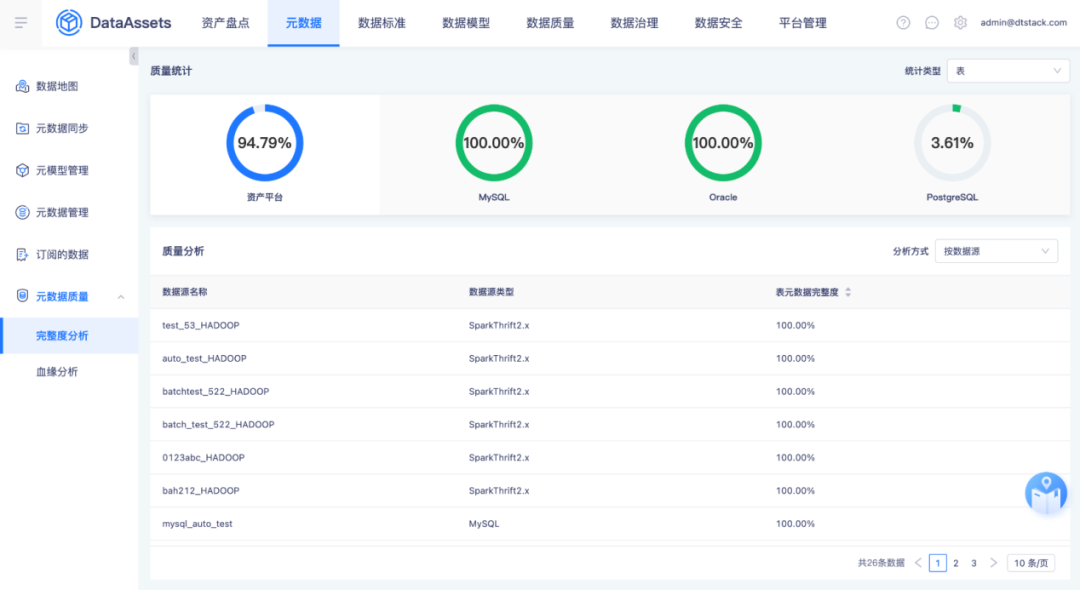Switch to the 数据安全 tab
Image resolution: width=1080 pixels, height=590 pixels.
point(718,23)
